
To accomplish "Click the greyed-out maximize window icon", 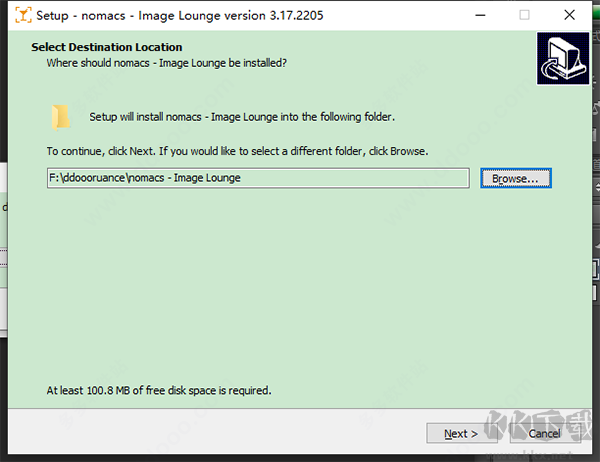I will click(x=524, y=15).
